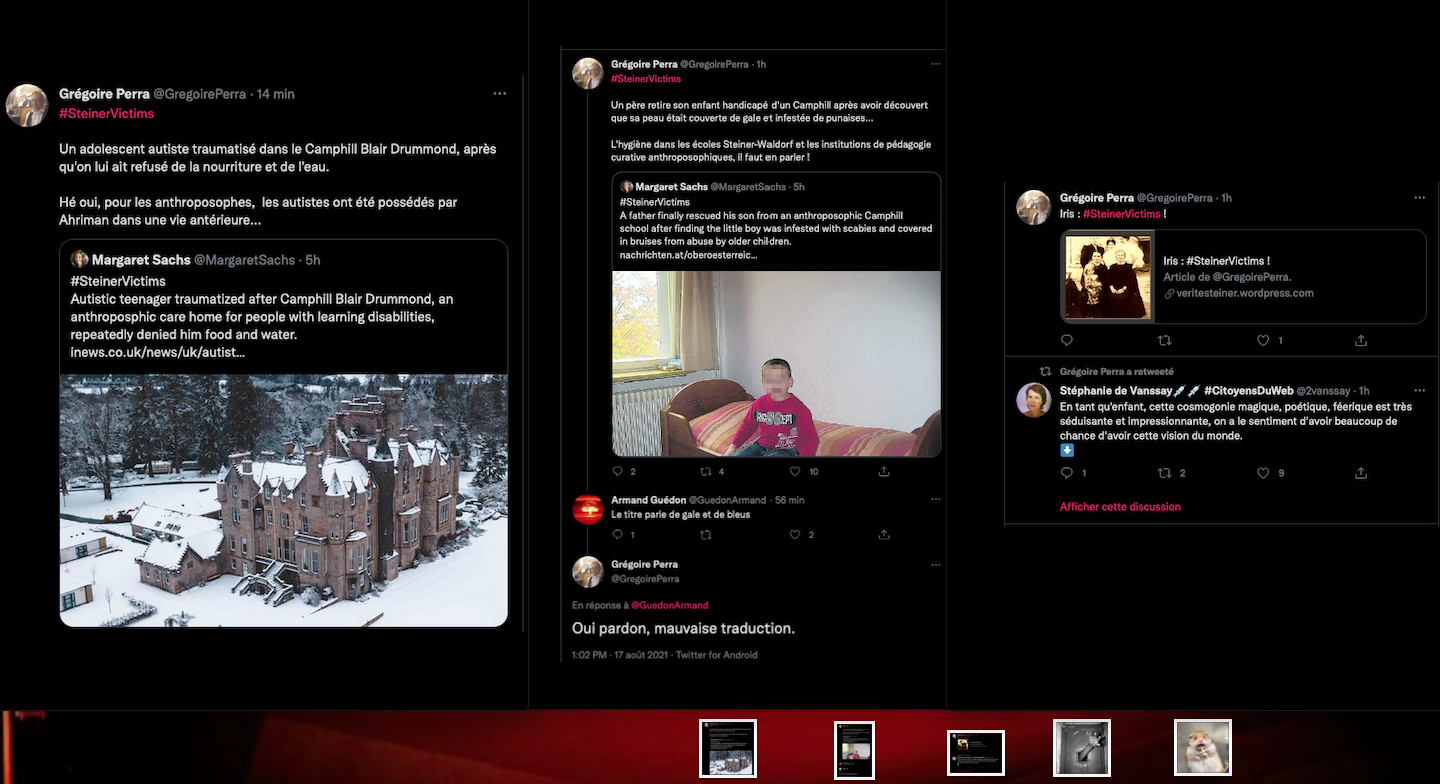Open three-dot menu on scabies tweet
The image size is (1440, 784).
tap(935, 64)
